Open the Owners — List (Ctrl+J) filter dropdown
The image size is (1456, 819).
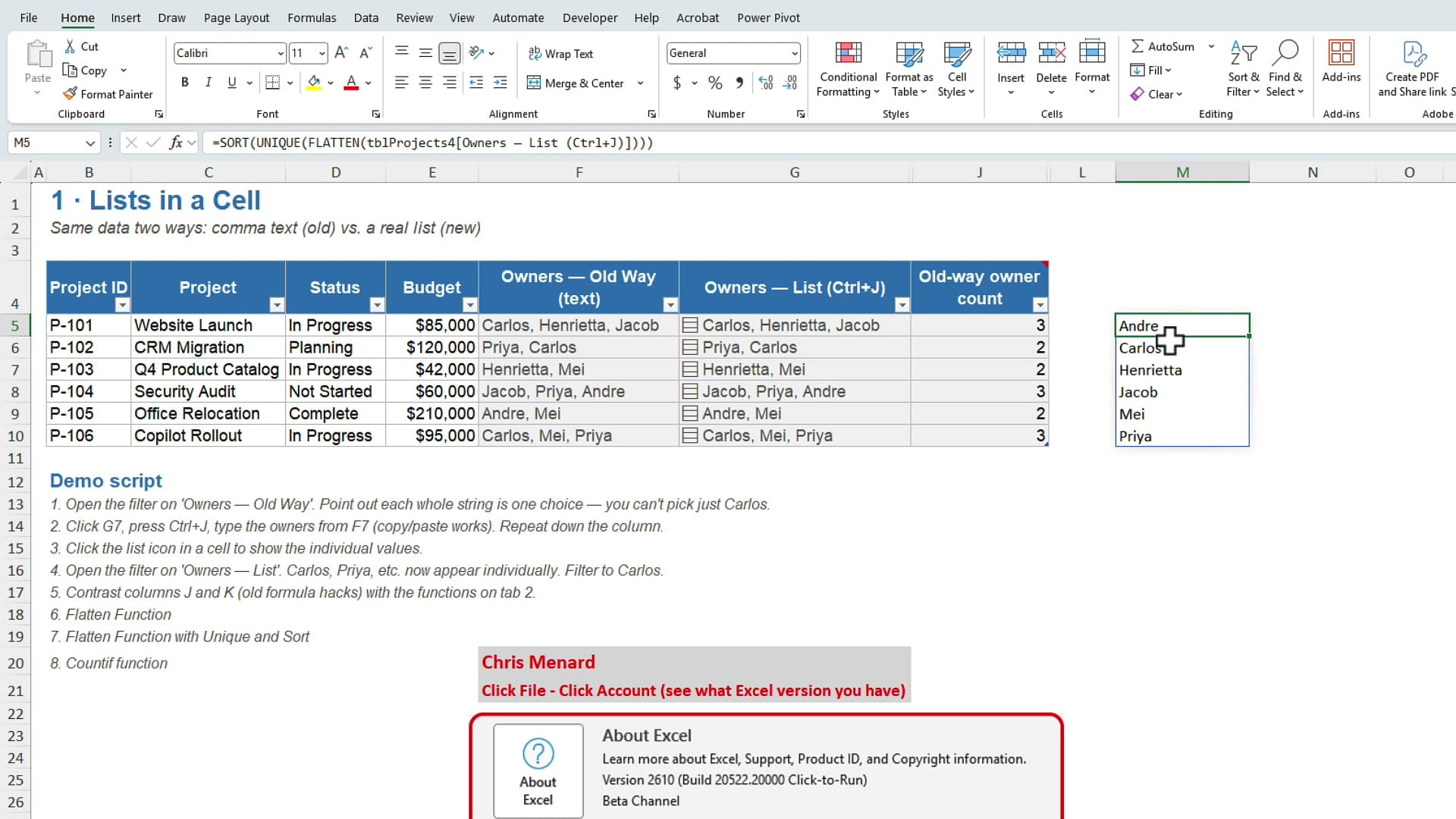pos(902,305)
